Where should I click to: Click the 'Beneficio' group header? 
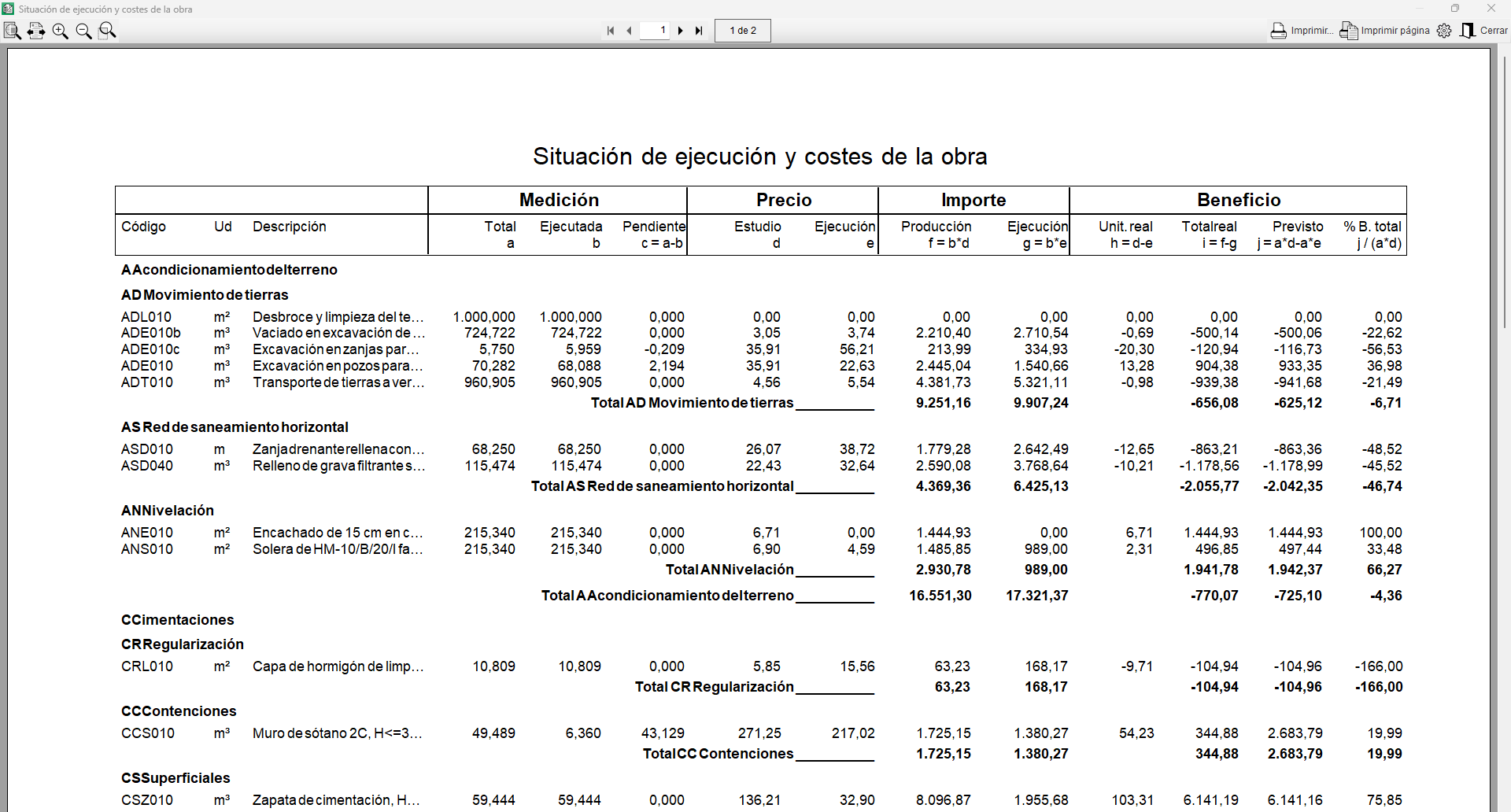click(1239, 200)
